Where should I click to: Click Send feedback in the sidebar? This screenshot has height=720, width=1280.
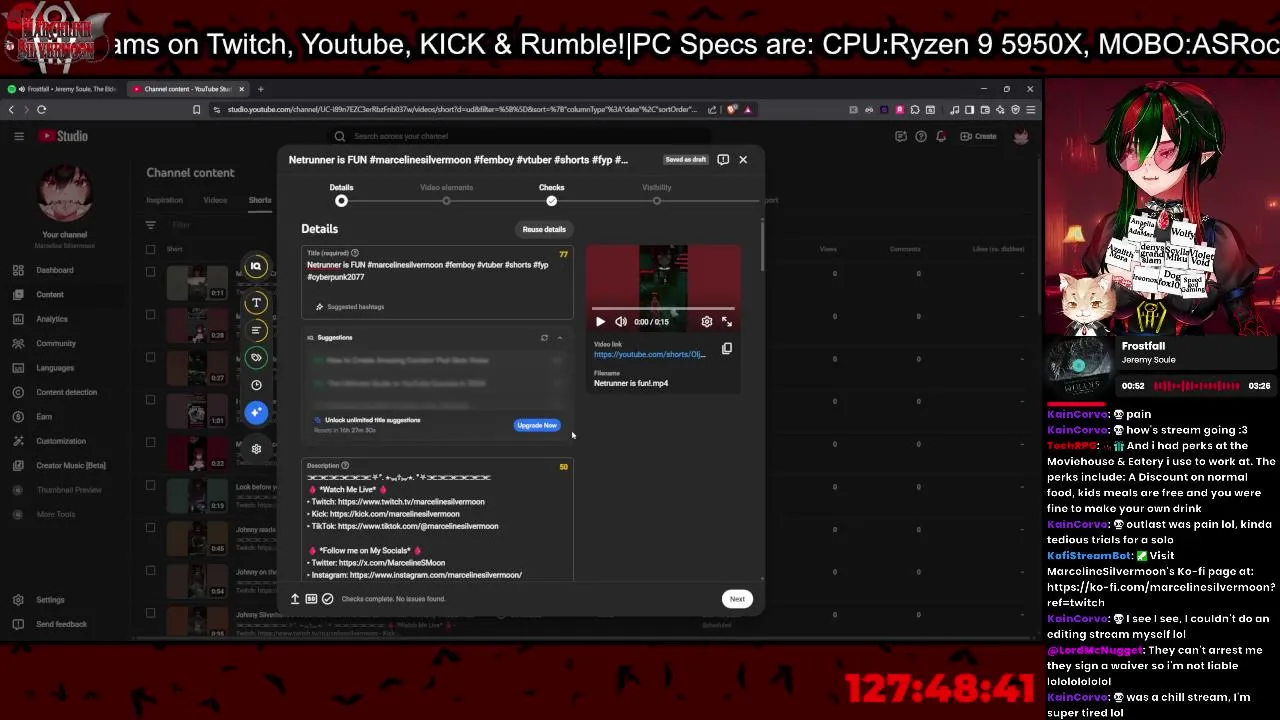61,624
